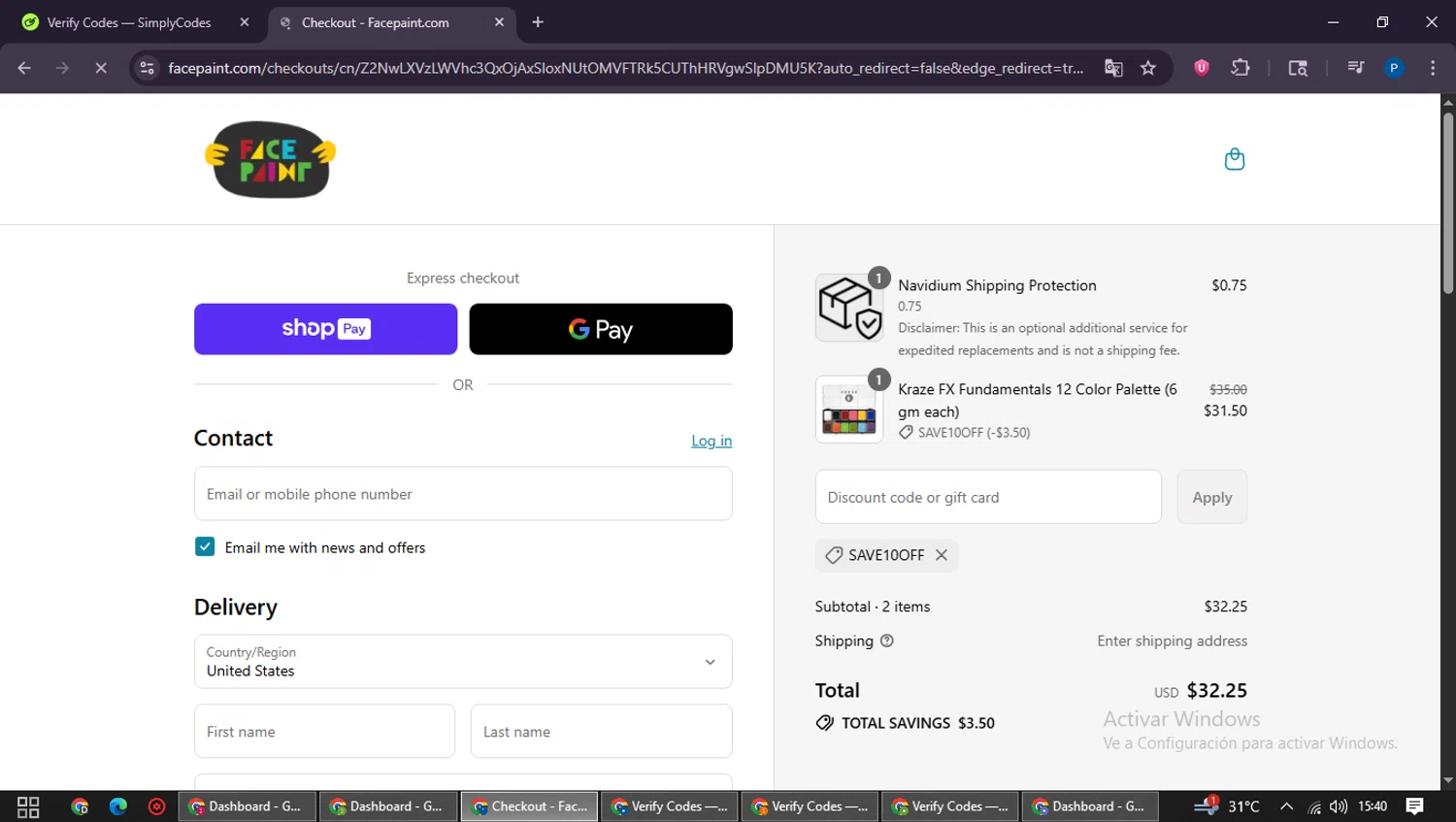This screenshot has height=822, width=1456.
Task: Switch to Verify Codes SimplyCodes tab
Action: point(129,22)
